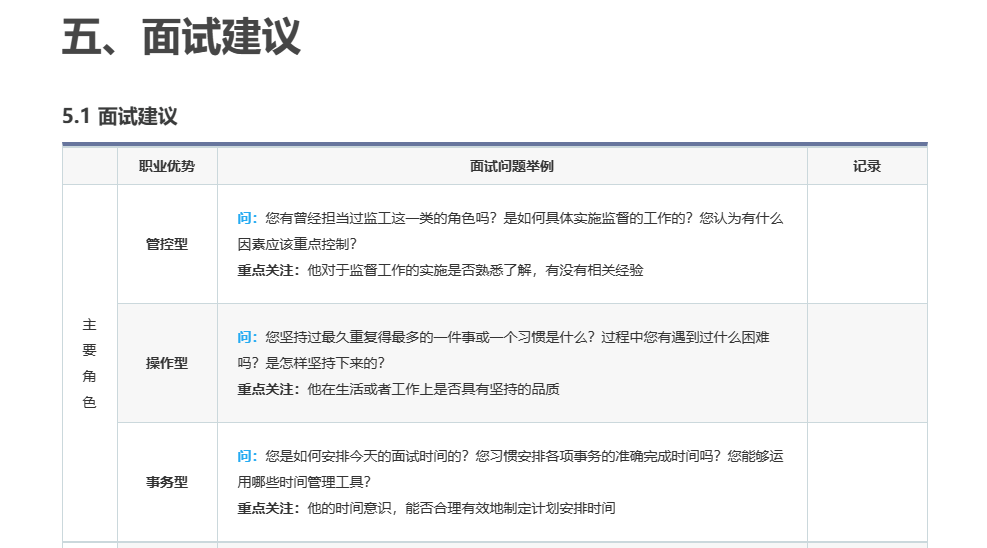Select the 重点关注 line about 坚持的品质
The image size is (987, 548).
click(x=398, y=389)
